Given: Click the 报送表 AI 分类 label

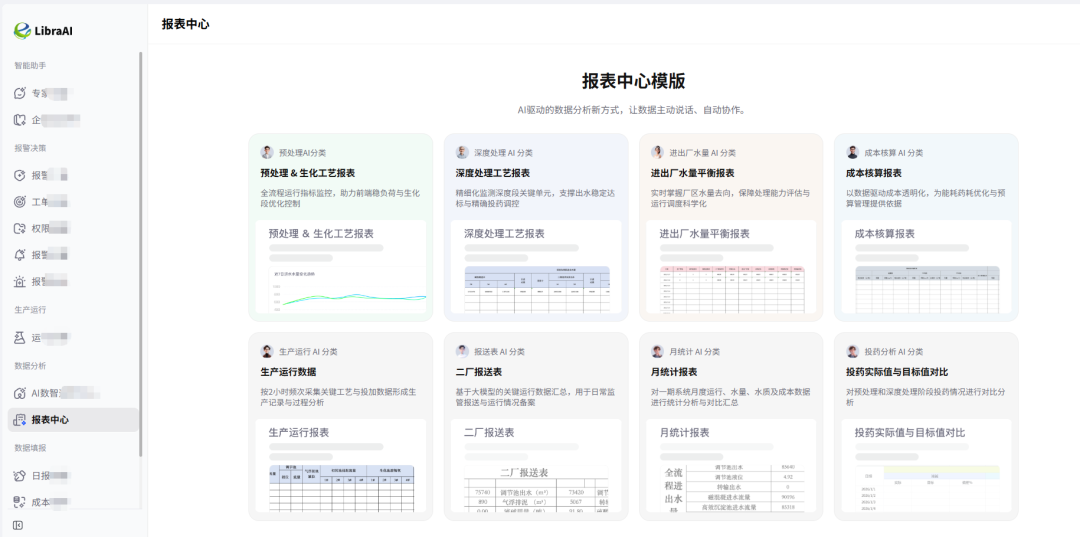Looking at the screenshot, I should click(499, 352).
